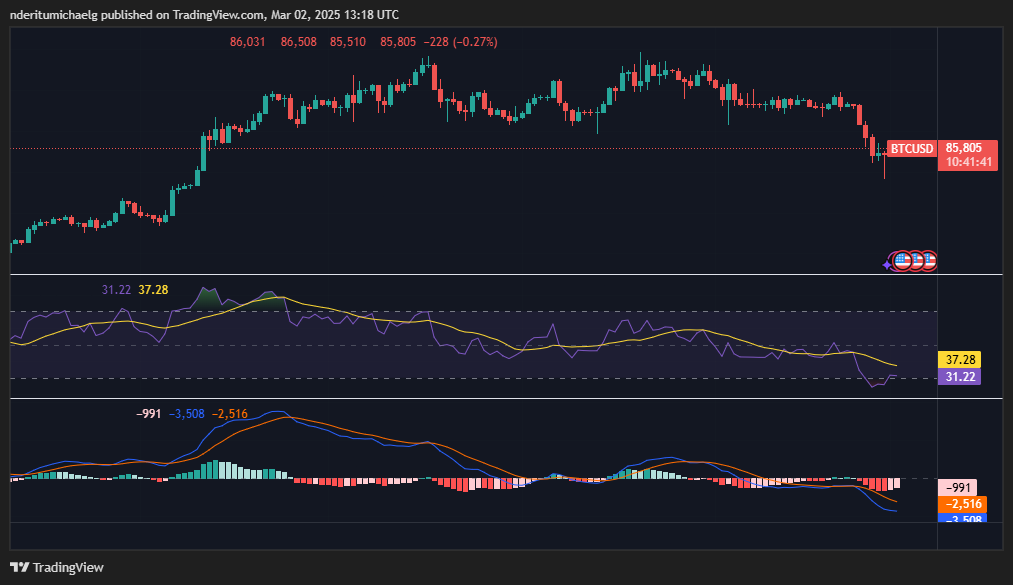Click the RSI legend value 31.22

[116, 289]
